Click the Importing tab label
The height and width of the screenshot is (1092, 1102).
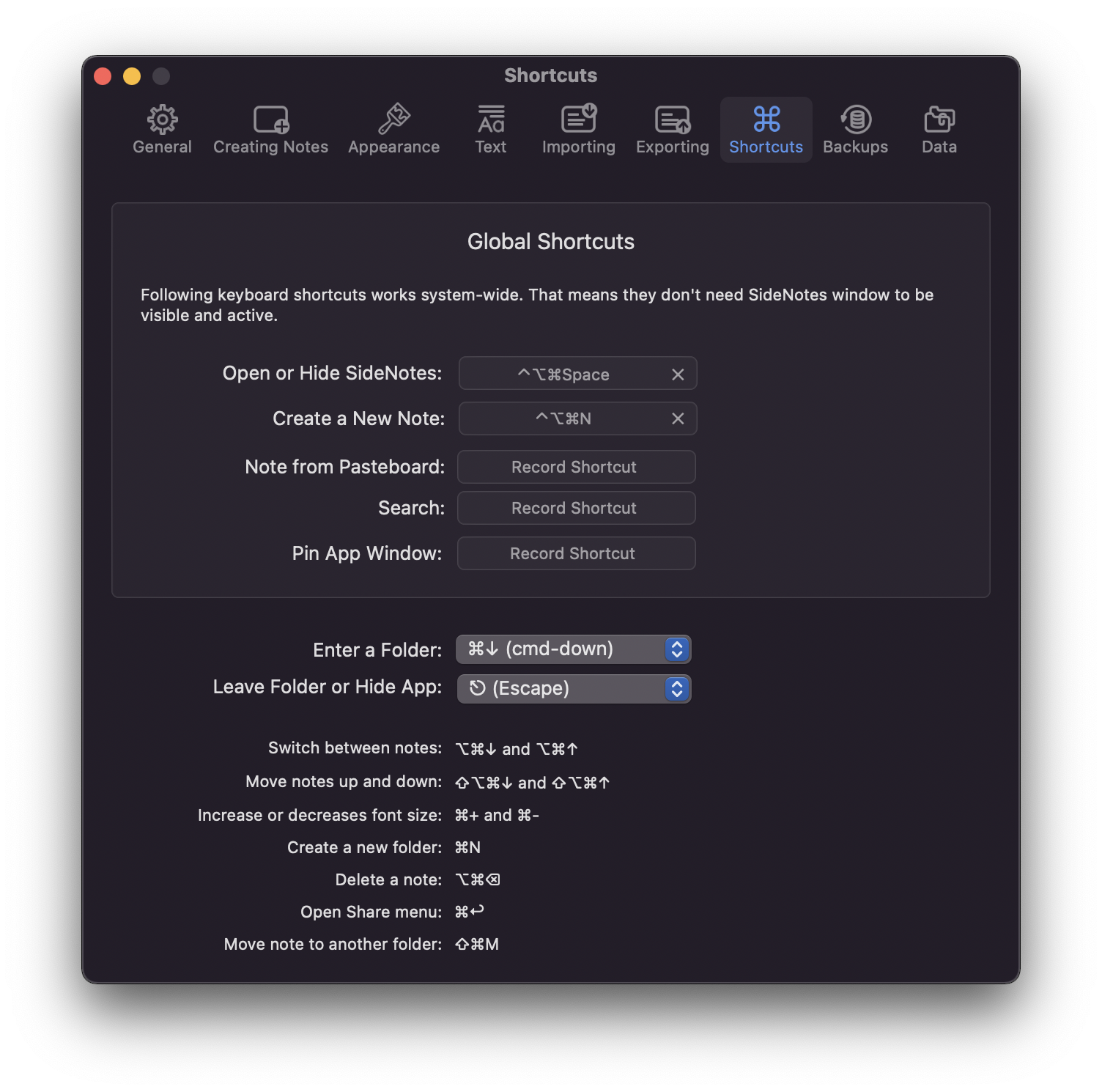[x=579, y=147]
